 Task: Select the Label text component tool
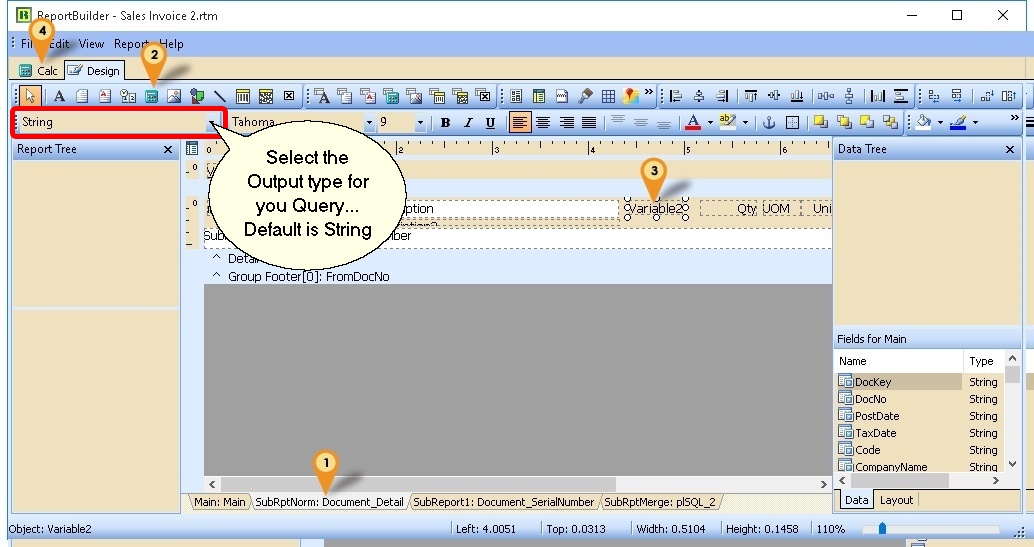[59, 96]
